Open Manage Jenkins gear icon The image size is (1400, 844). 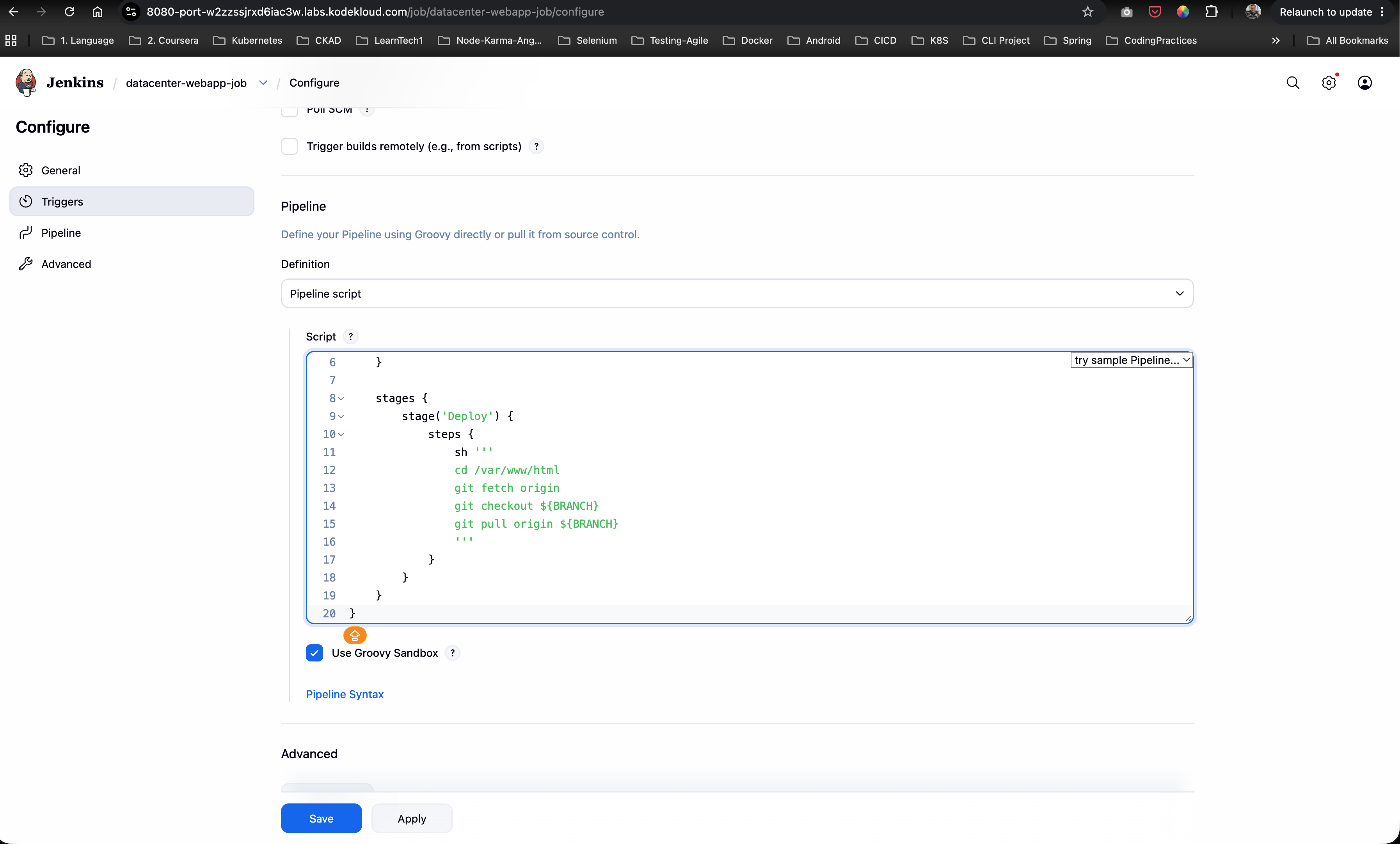click(x=1329, y=83)
